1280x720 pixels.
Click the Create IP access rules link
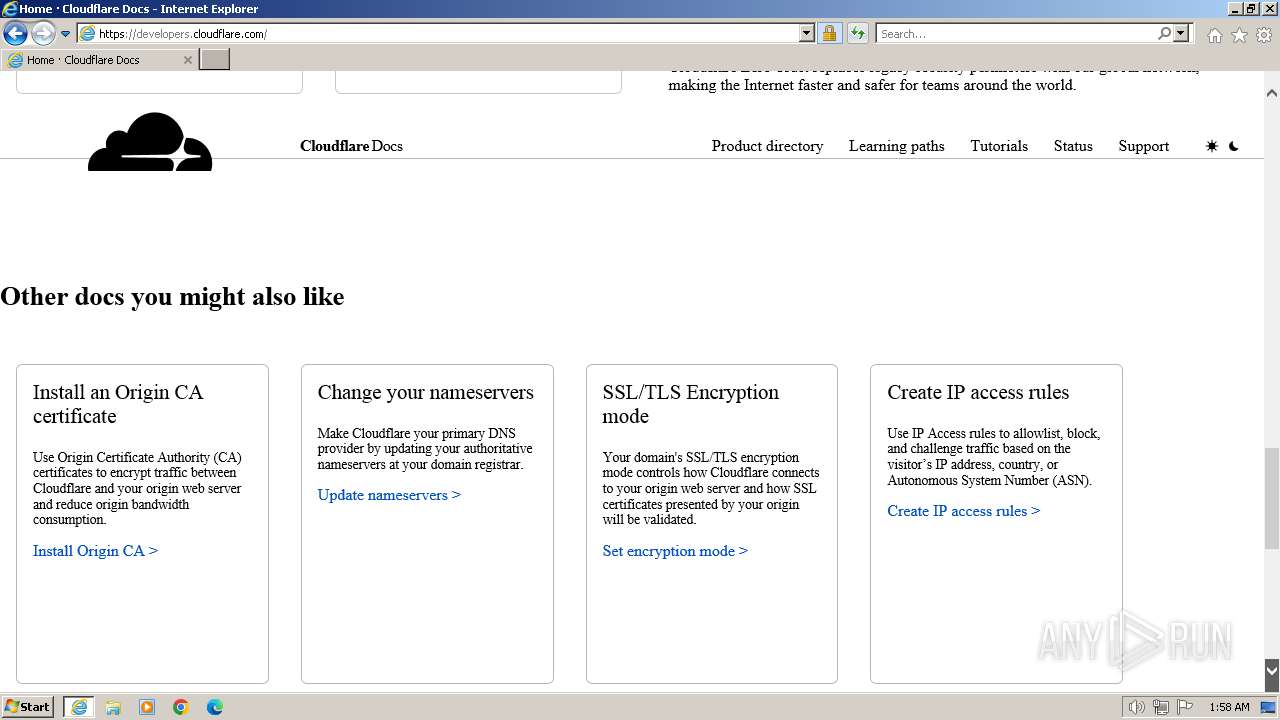[963, 511]
